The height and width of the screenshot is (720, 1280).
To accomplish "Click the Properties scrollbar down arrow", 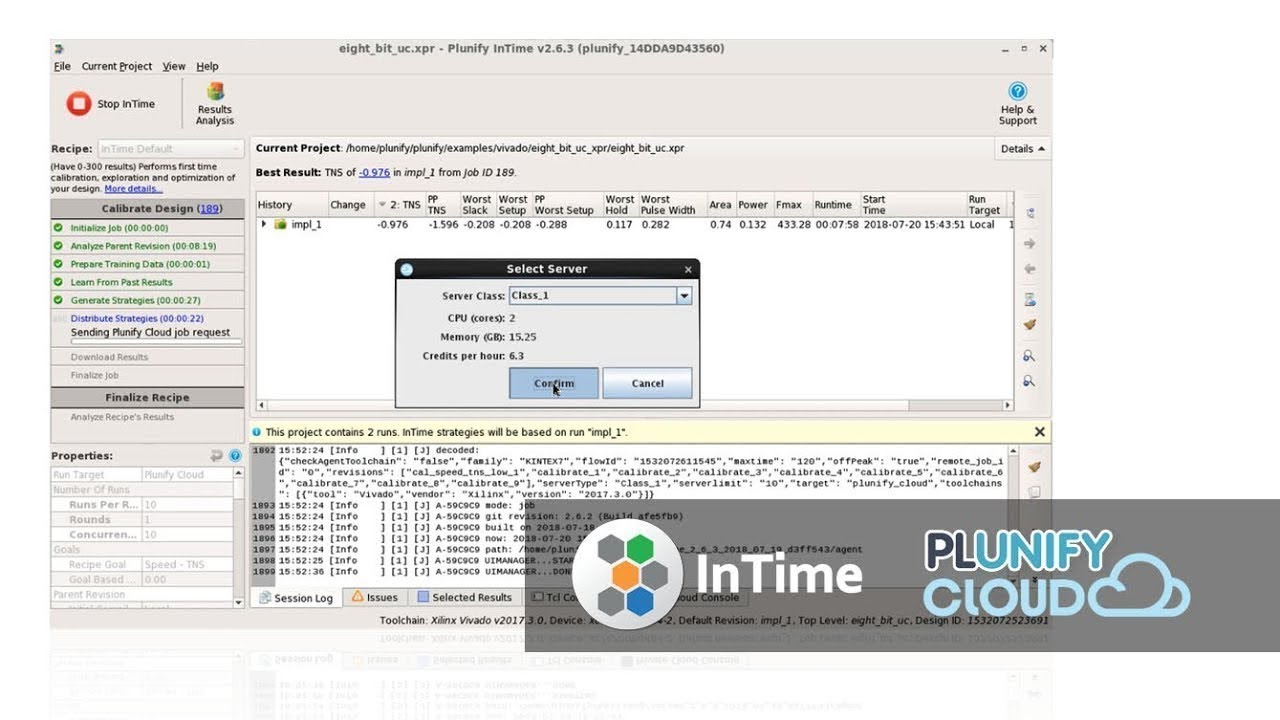I will [x=238, y=602].
